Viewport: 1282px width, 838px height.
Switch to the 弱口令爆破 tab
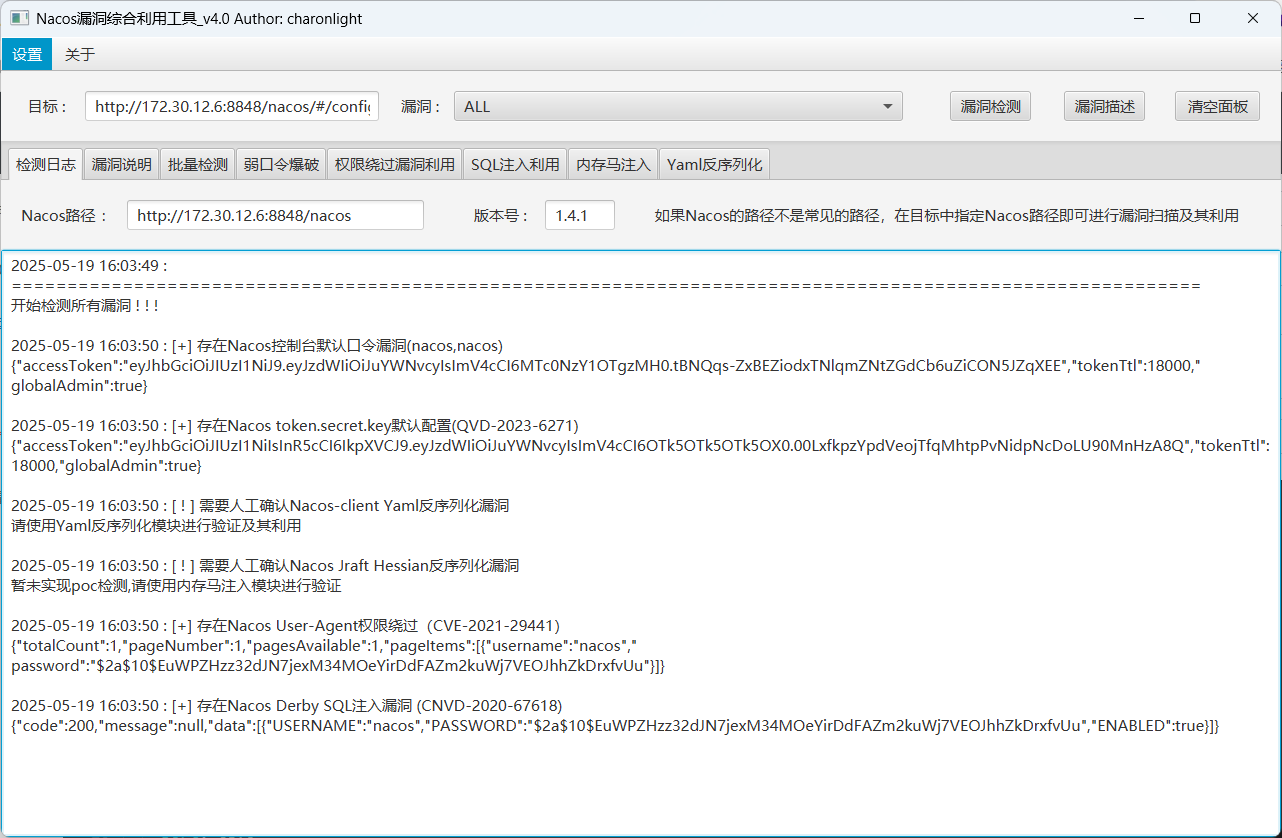281,165
